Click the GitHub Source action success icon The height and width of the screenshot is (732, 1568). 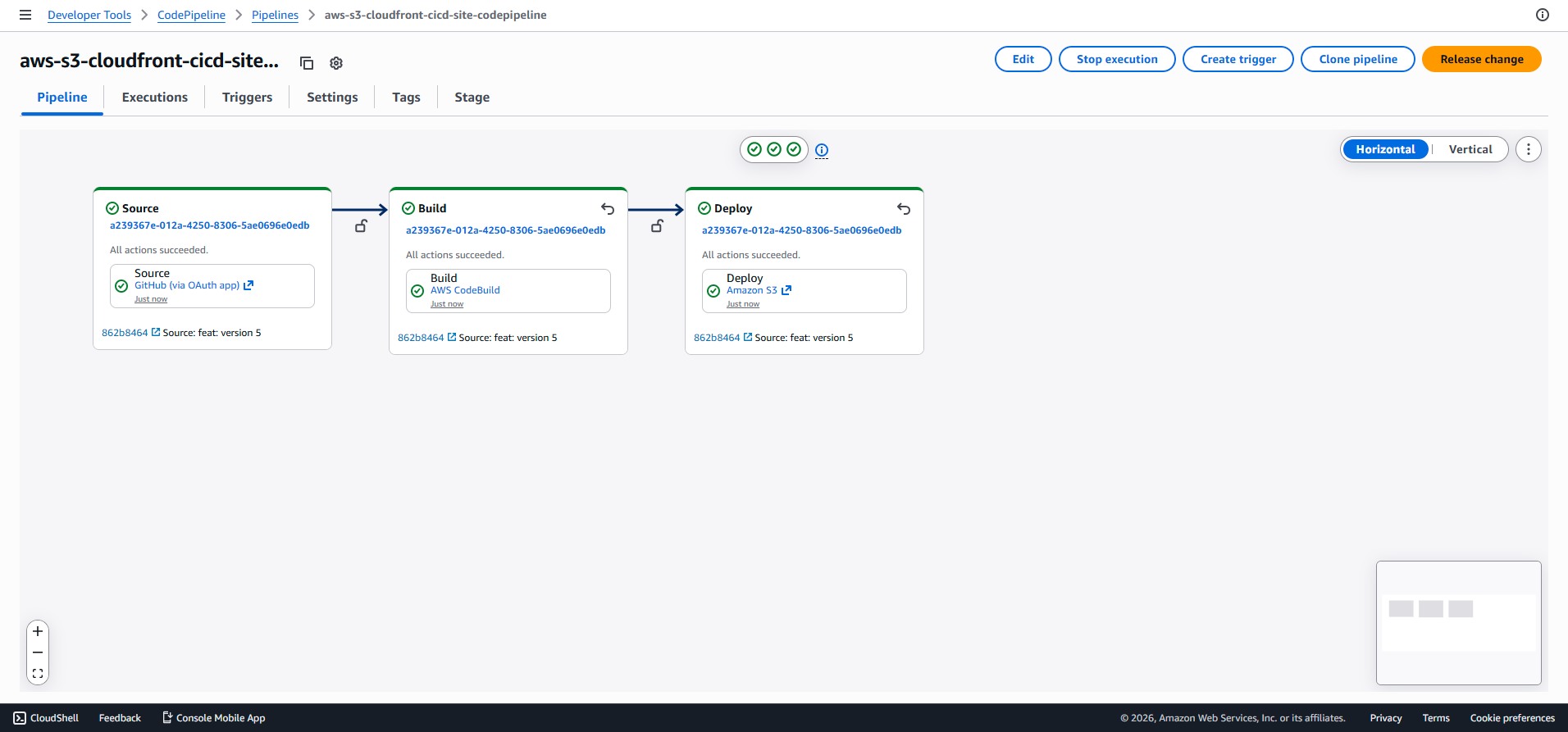pyautogui.click(x=121, y=286)
